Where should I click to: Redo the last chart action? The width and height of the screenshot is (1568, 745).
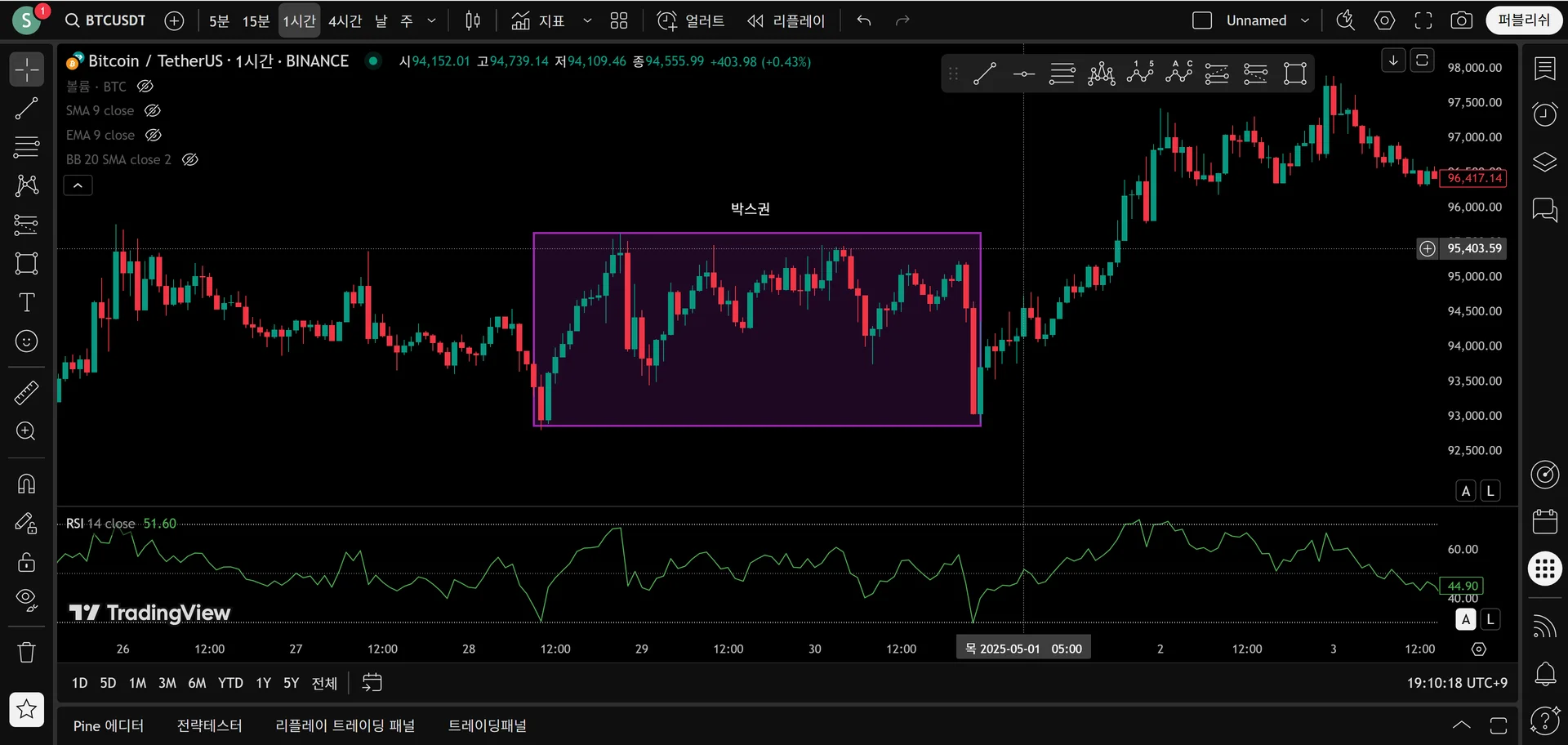[902, 20]
